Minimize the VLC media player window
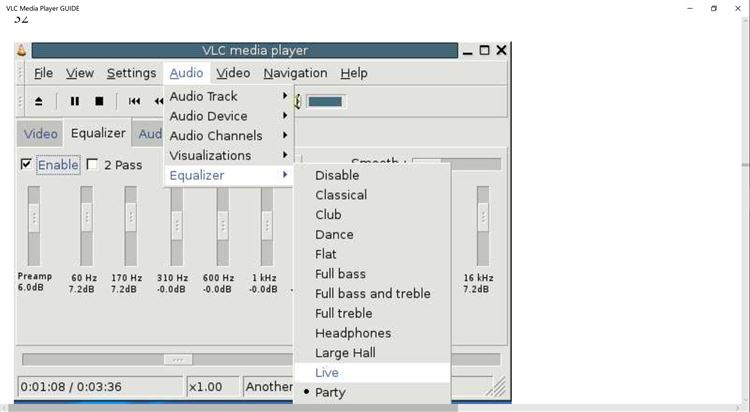Image resolution: width=750 pixels, height=412 pixels. (468, 51)
